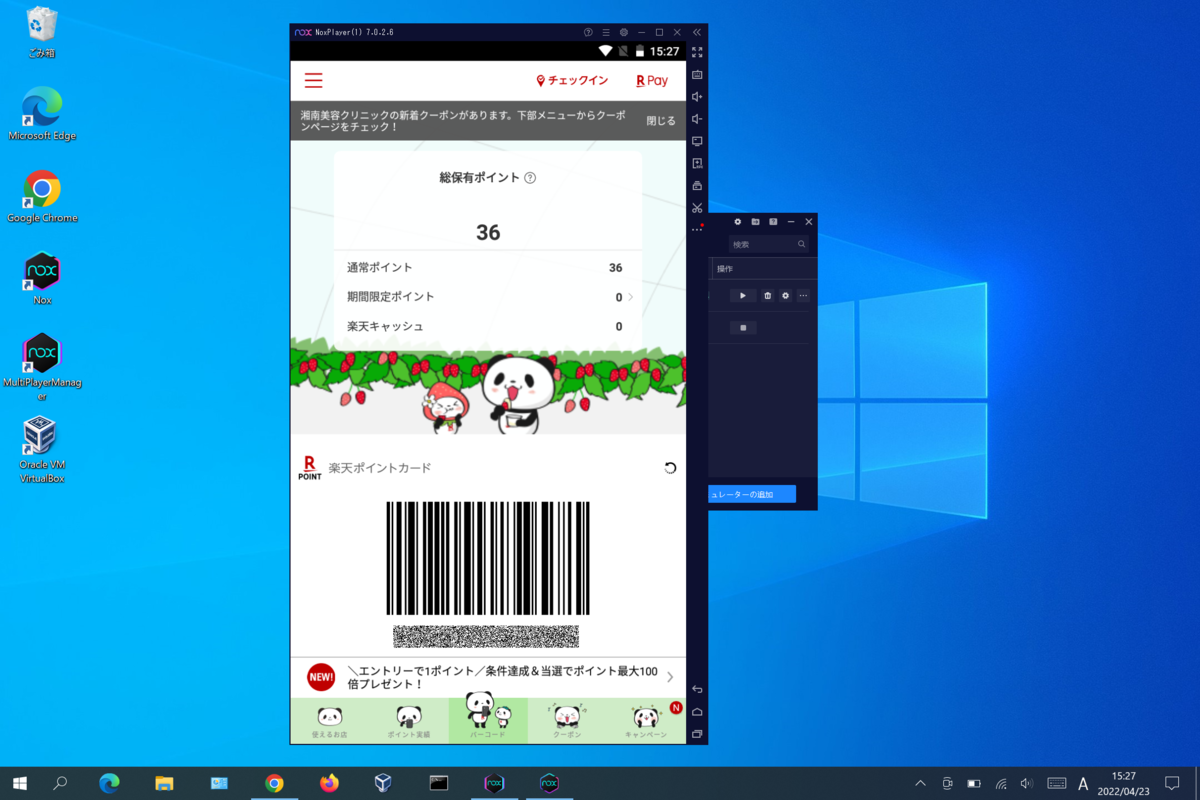The width and height of the screenshot is (1200, 800).
Task: Switch to the 使えるお店 tab
Action: coord(330,722)
